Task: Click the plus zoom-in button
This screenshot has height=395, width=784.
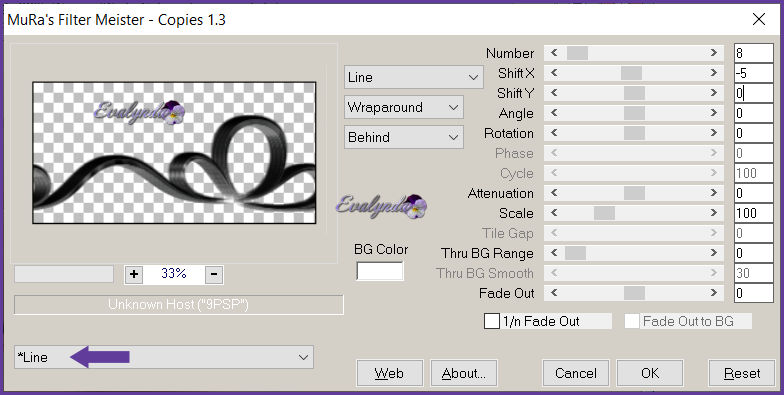Action: [134, 274]
